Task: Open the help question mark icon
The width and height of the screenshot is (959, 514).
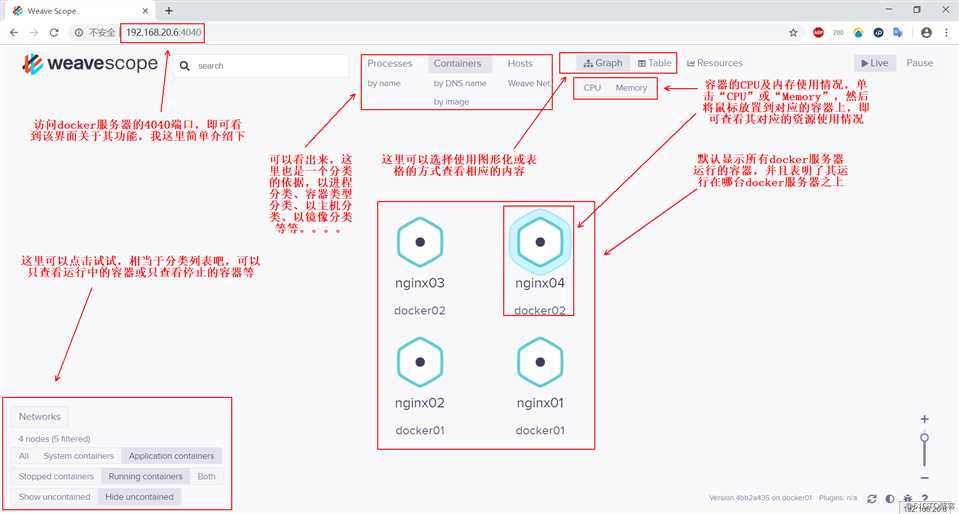Action: coord(925,499)
